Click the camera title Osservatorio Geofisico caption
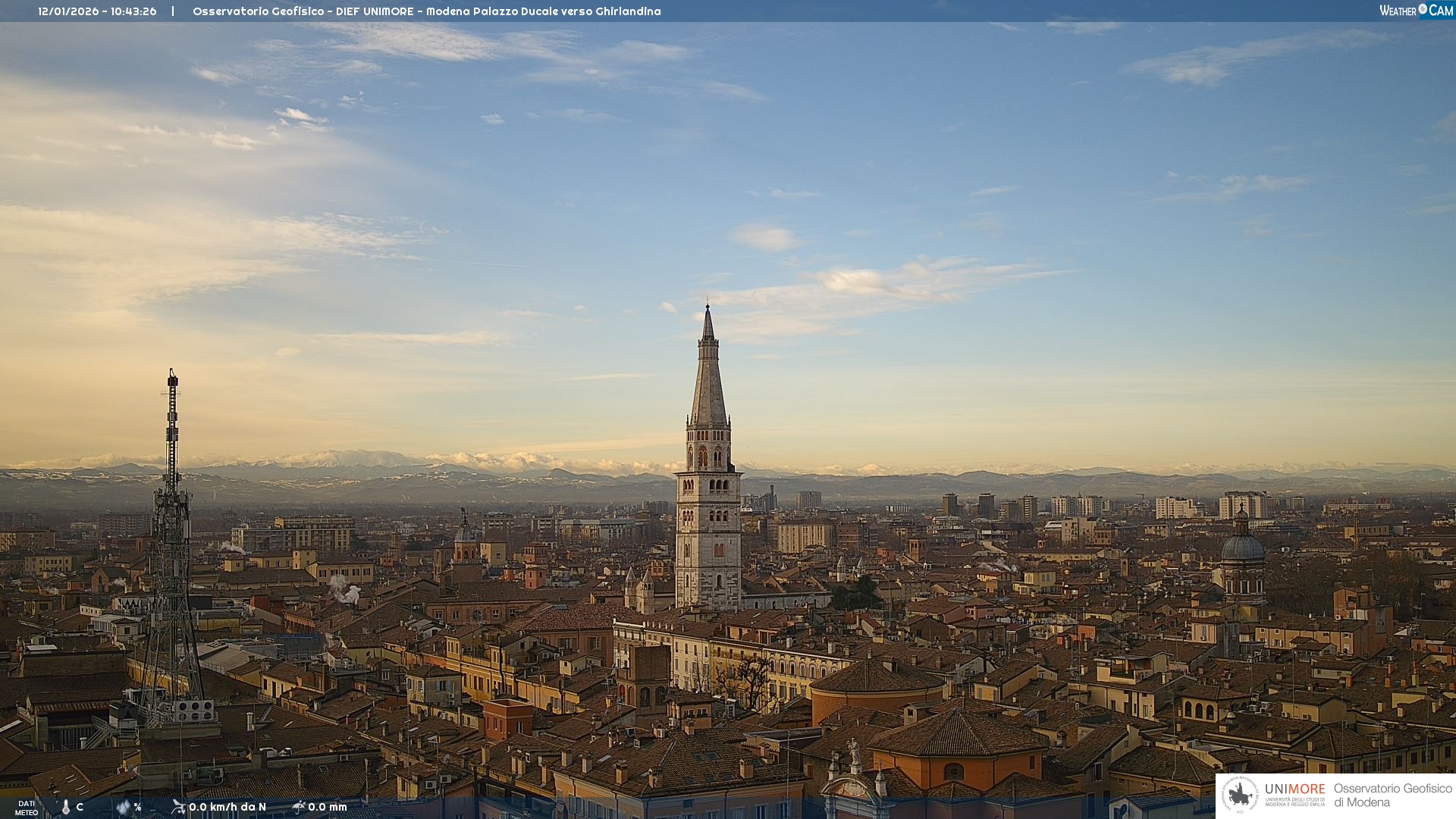Image resolution: width=1456 pixels, height=819 pixels. click(x=426, y=11)
